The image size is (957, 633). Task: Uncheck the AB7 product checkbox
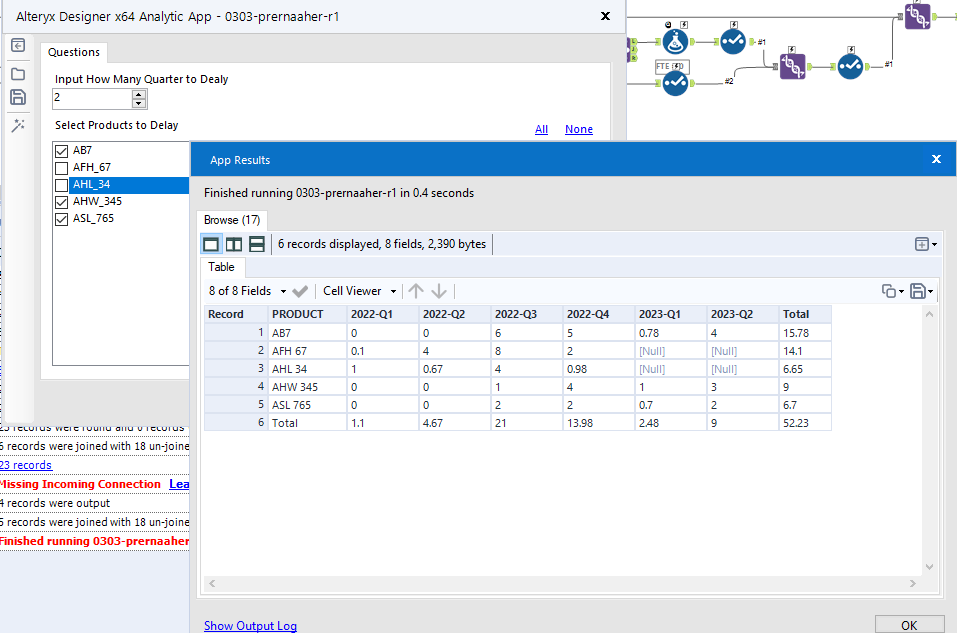click(62, 151)
